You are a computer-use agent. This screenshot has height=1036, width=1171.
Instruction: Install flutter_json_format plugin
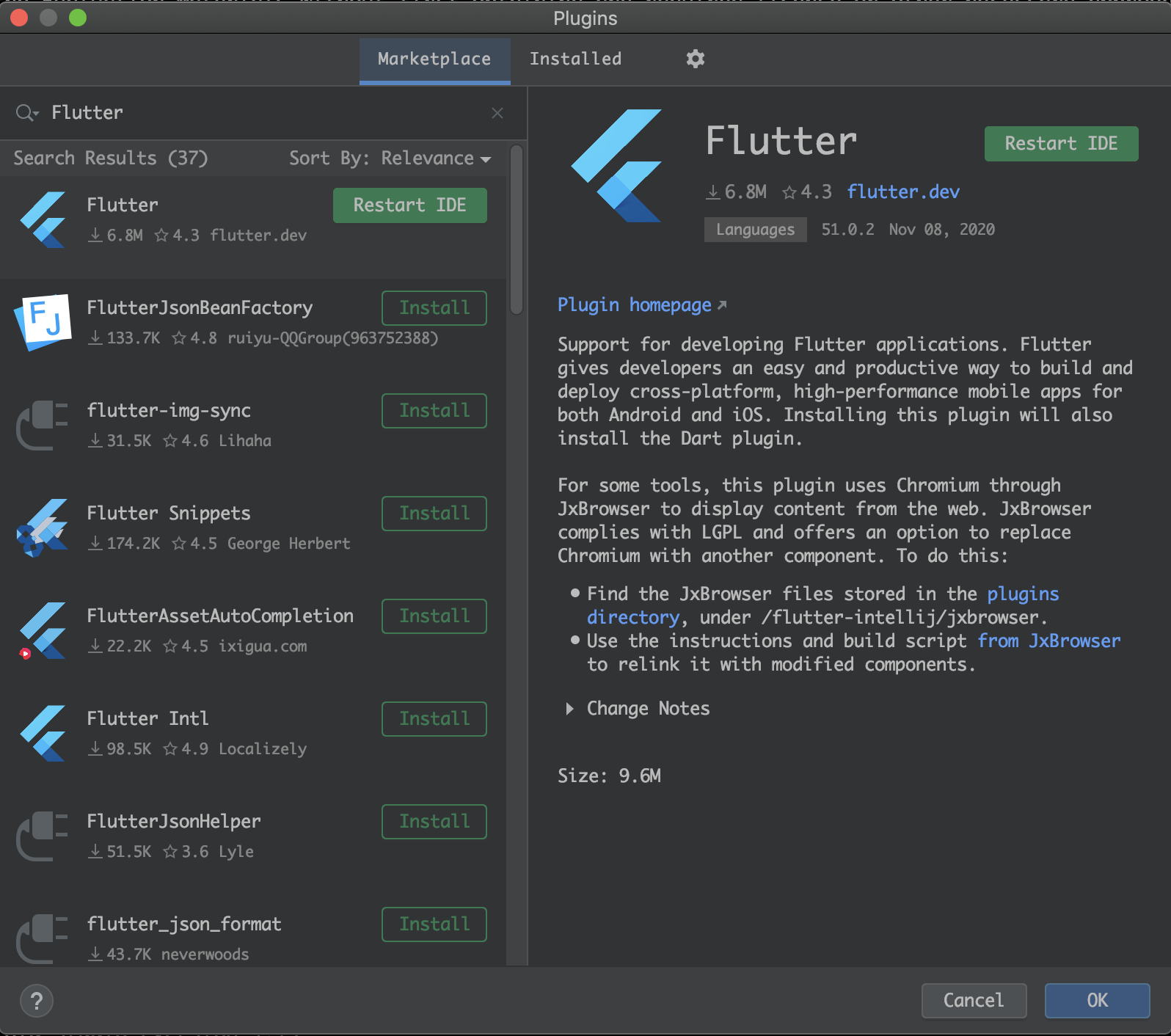pos(434,924)
